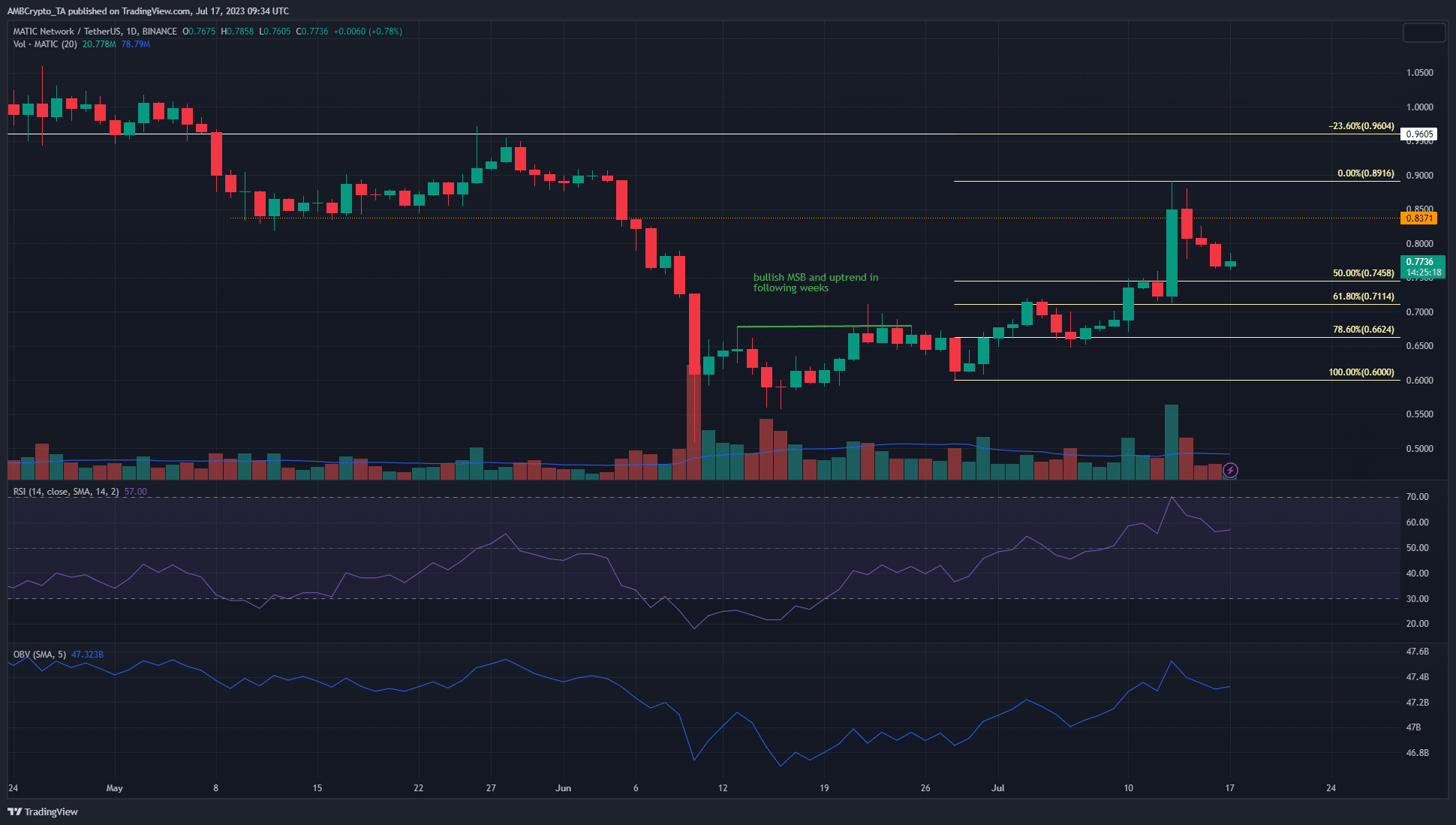This screenshot has height=825, width=1456.
Task: Click the green MSB horizontal line
Action: point(824,327)
